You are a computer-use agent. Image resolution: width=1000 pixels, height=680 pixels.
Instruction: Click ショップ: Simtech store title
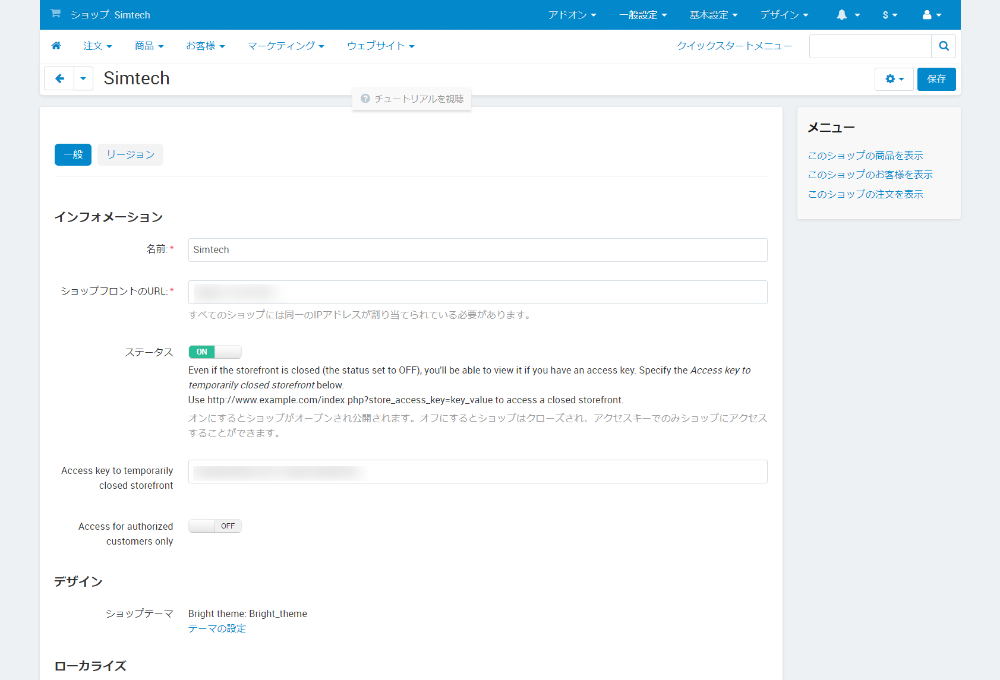110,15
